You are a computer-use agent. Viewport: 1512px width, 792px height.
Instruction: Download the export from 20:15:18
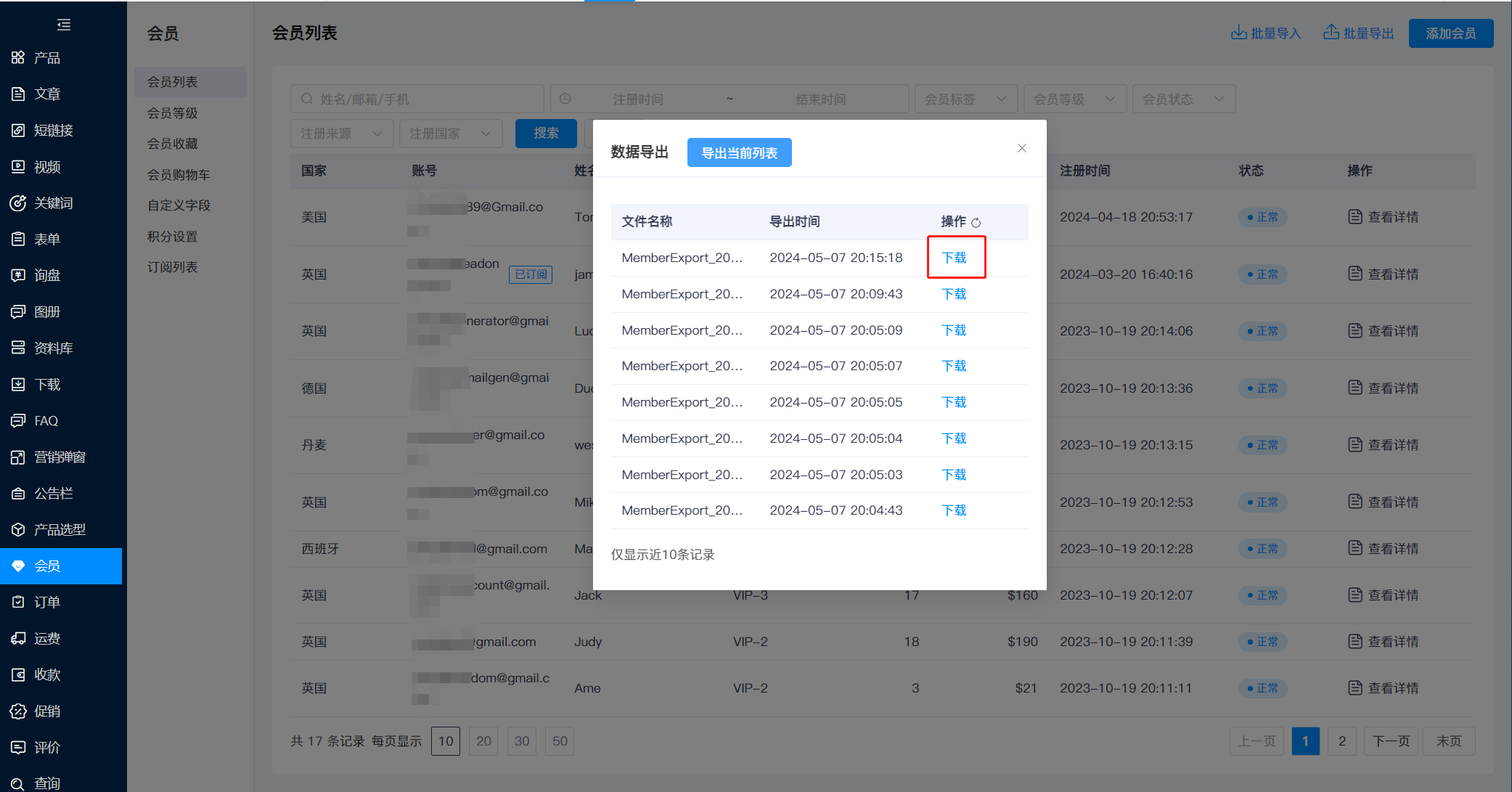point(954,258)
